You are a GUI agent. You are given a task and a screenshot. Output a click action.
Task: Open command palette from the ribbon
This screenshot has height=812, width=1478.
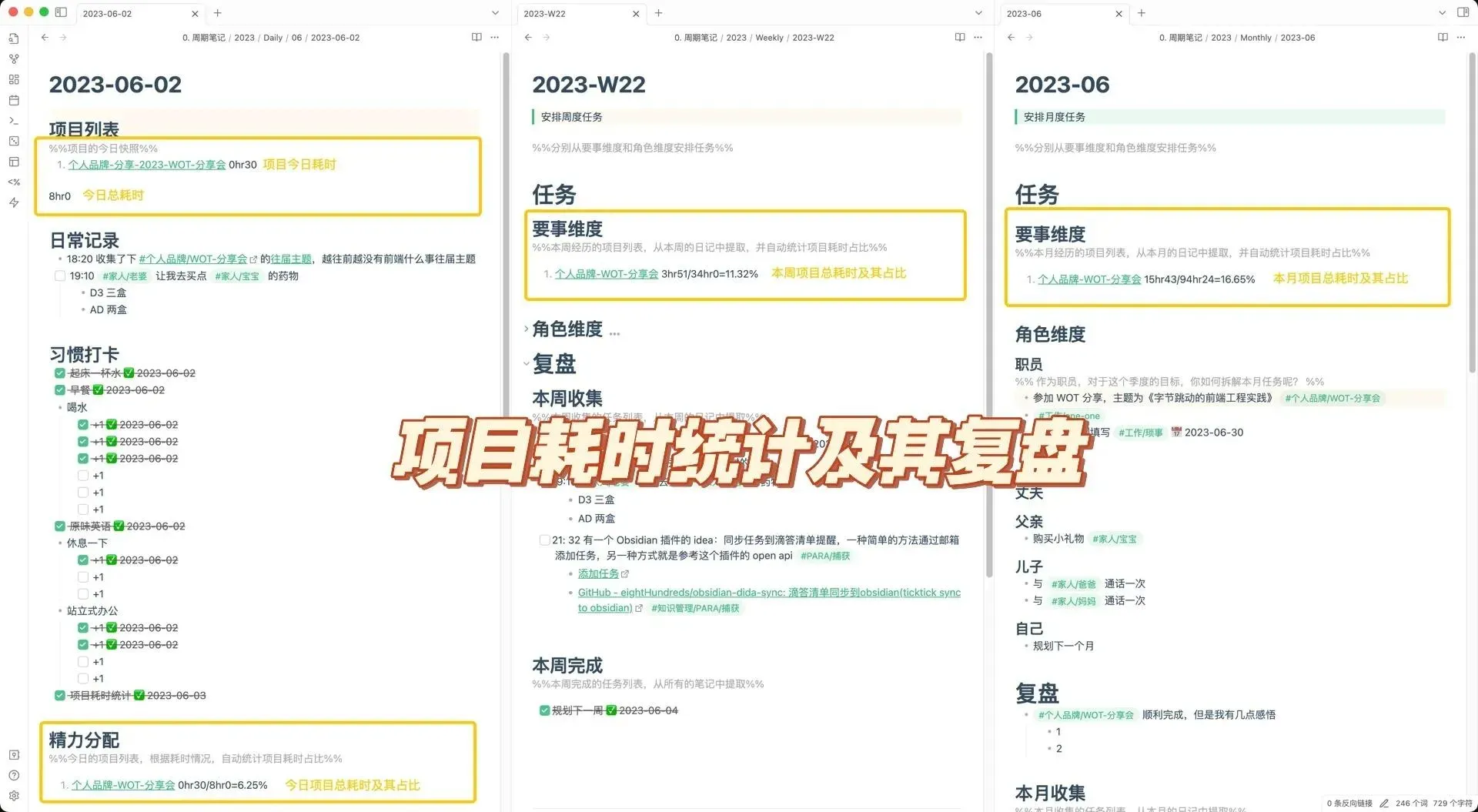[14, 121]
